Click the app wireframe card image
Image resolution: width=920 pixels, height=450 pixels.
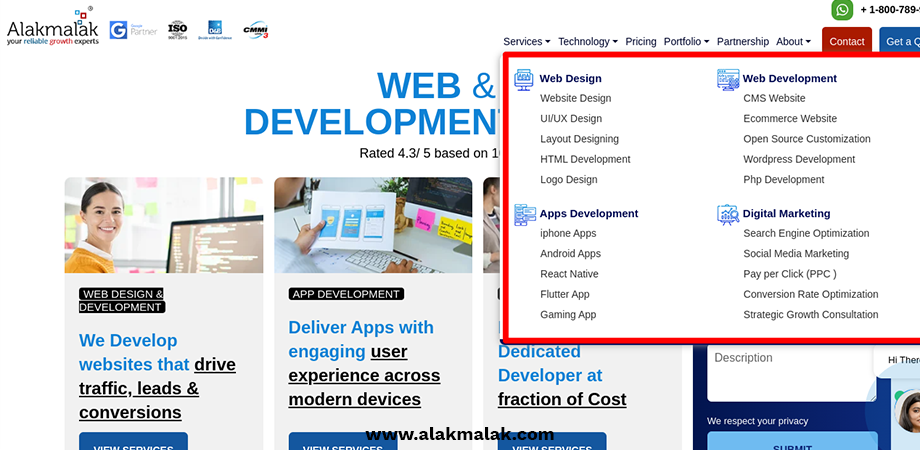click(x=373, y=225)
